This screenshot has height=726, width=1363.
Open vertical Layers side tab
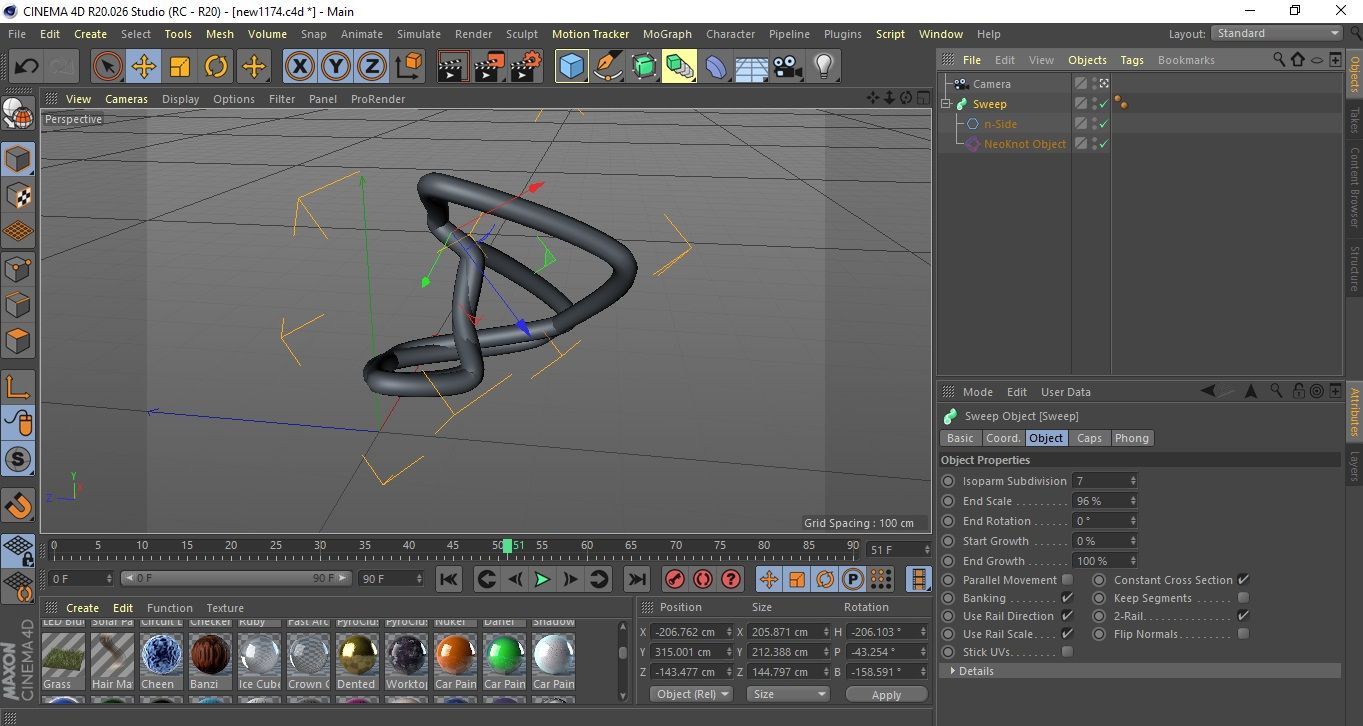tap(1354, 467)
